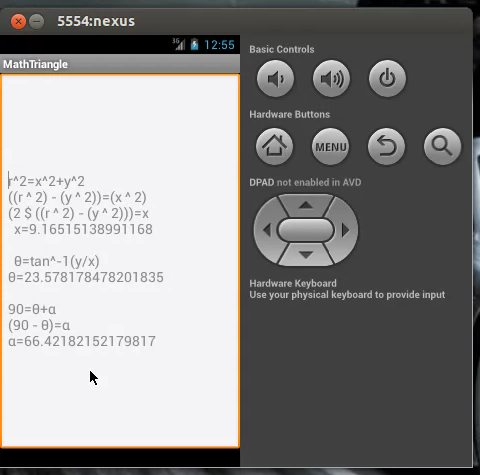
Task: Click the hardware search button
Action: click(x=442, y=146)
